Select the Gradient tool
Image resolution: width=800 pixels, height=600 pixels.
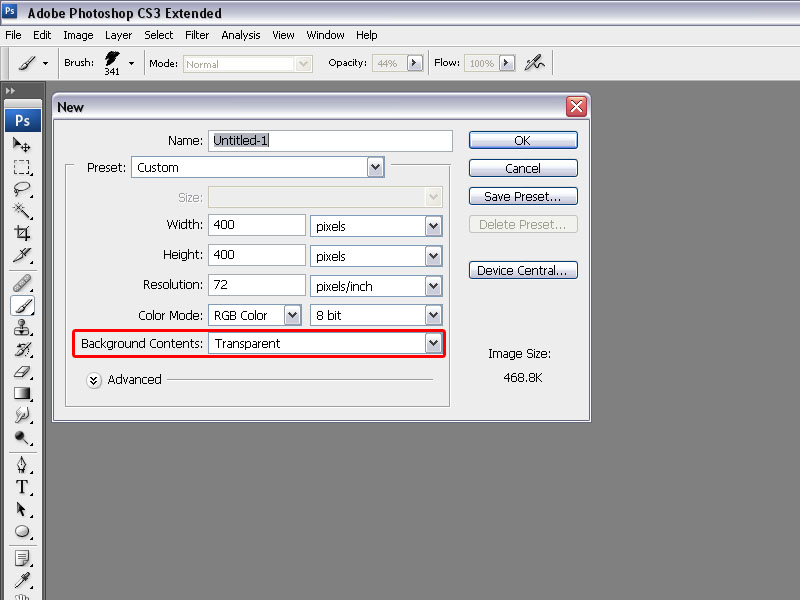(22, 393)
